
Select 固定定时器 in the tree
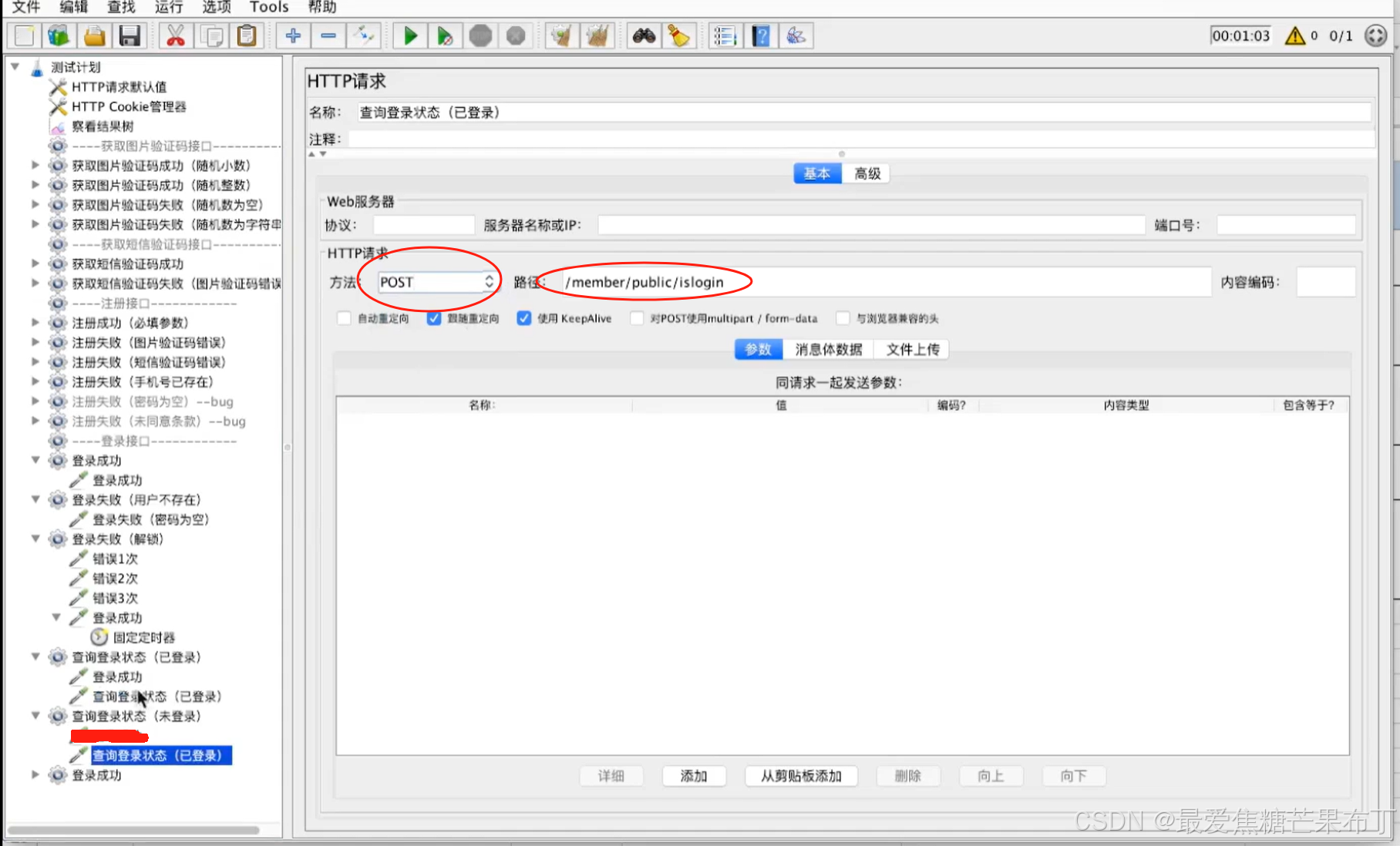pyautogui.click(x=144, y=637)
